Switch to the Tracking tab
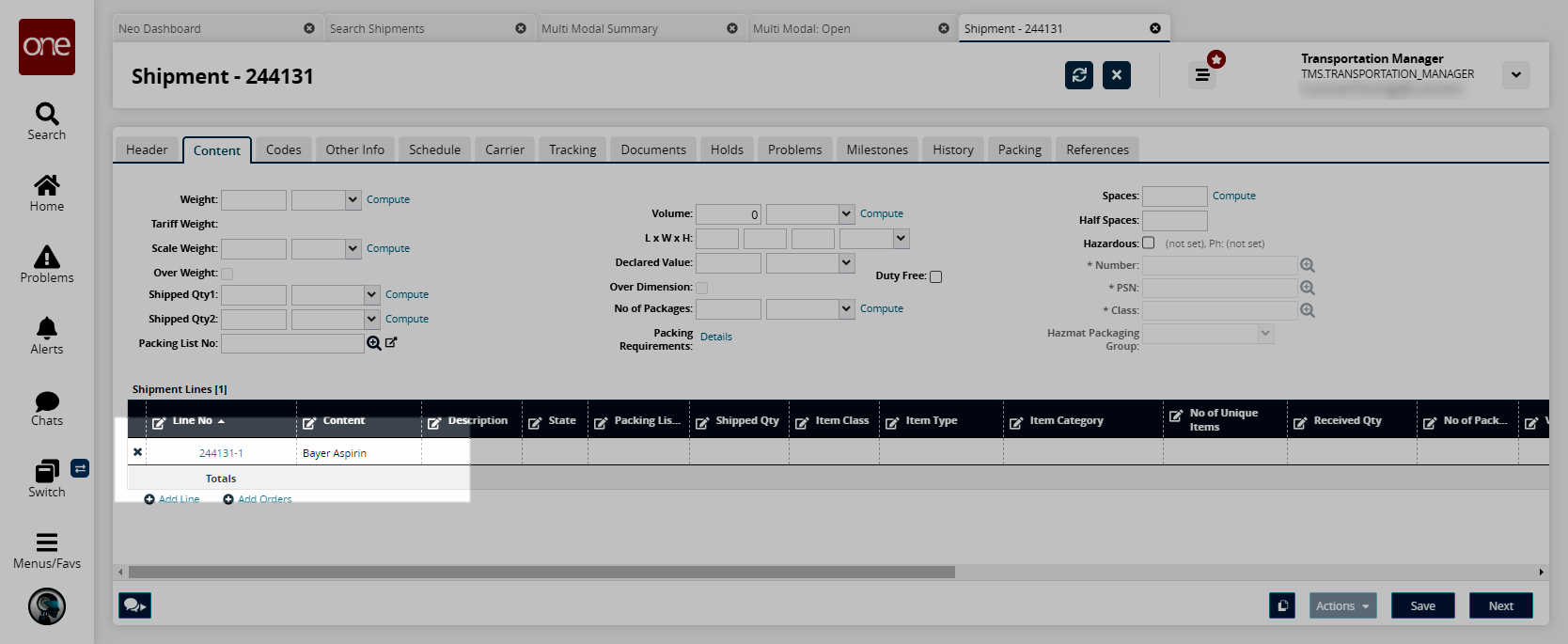1568x644 pixels. (x=572, y=149)
